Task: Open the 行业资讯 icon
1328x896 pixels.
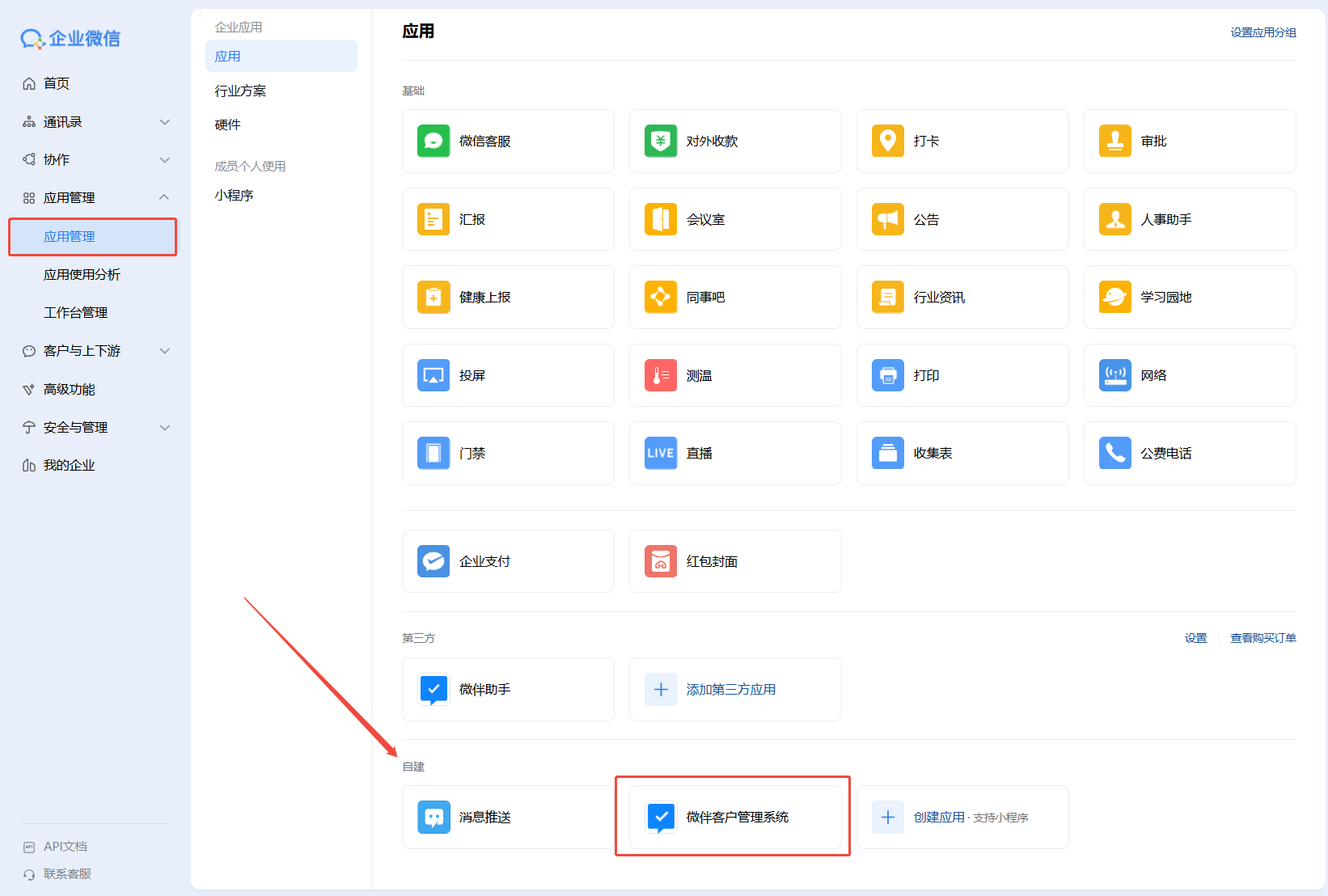Action: point(888,297)
